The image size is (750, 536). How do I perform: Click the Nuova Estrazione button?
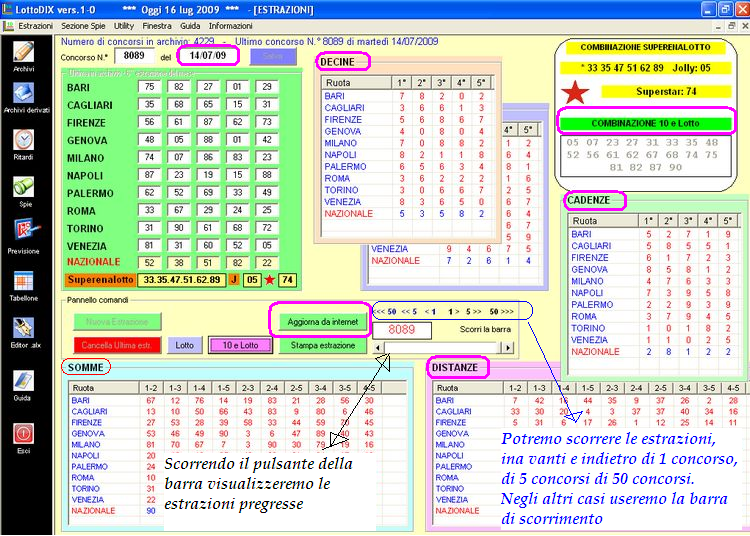(117, 322)
